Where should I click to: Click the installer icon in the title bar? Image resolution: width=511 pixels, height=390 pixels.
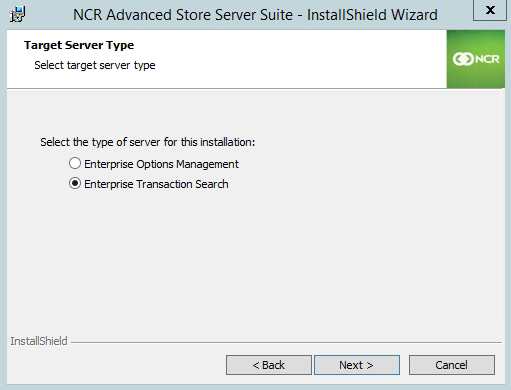coord(17,15)
